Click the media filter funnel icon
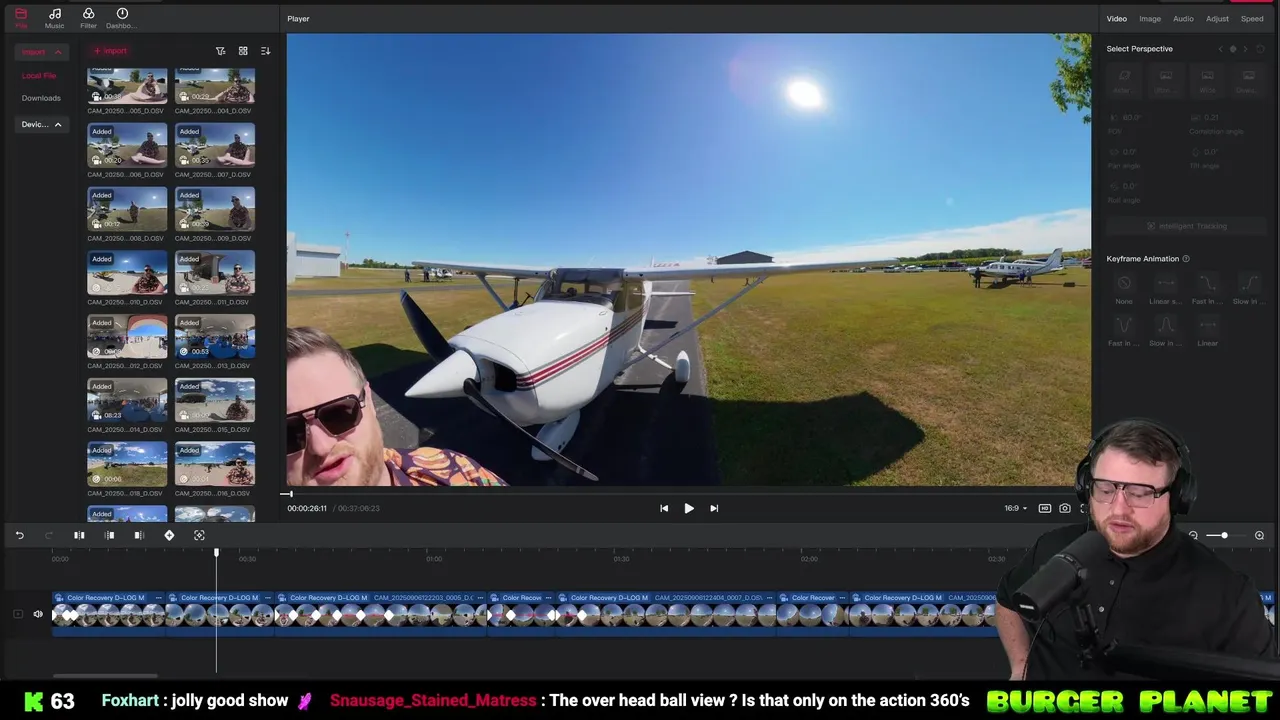Screen dimensions: 1280x720 [220, 51]
